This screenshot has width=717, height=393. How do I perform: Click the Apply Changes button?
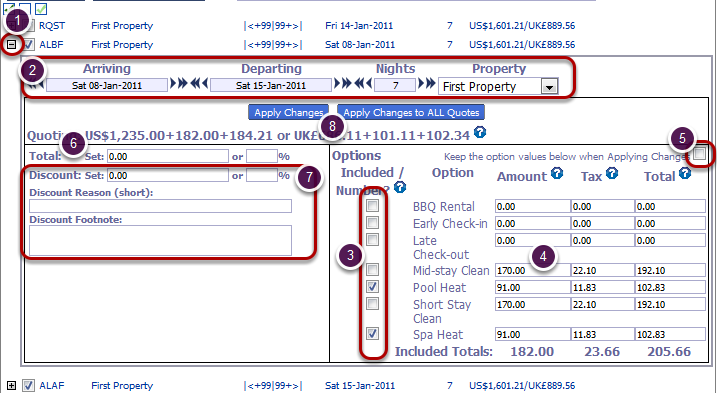tap(289, 113)
